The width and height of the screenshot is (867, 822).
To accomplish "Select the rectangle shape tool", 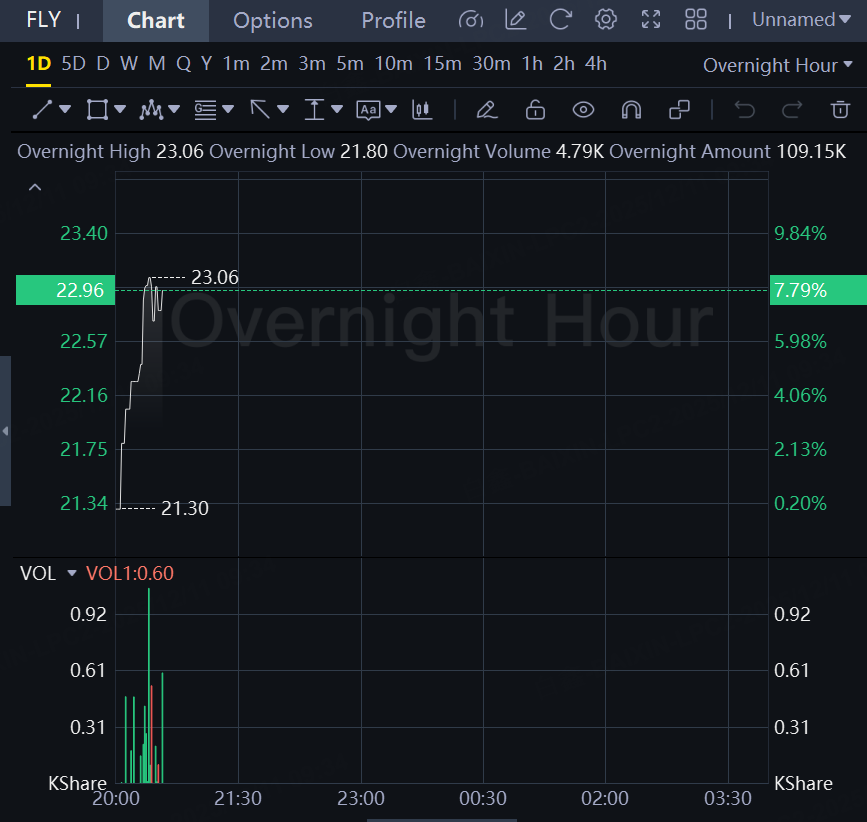I will click(x=97, y=110).
